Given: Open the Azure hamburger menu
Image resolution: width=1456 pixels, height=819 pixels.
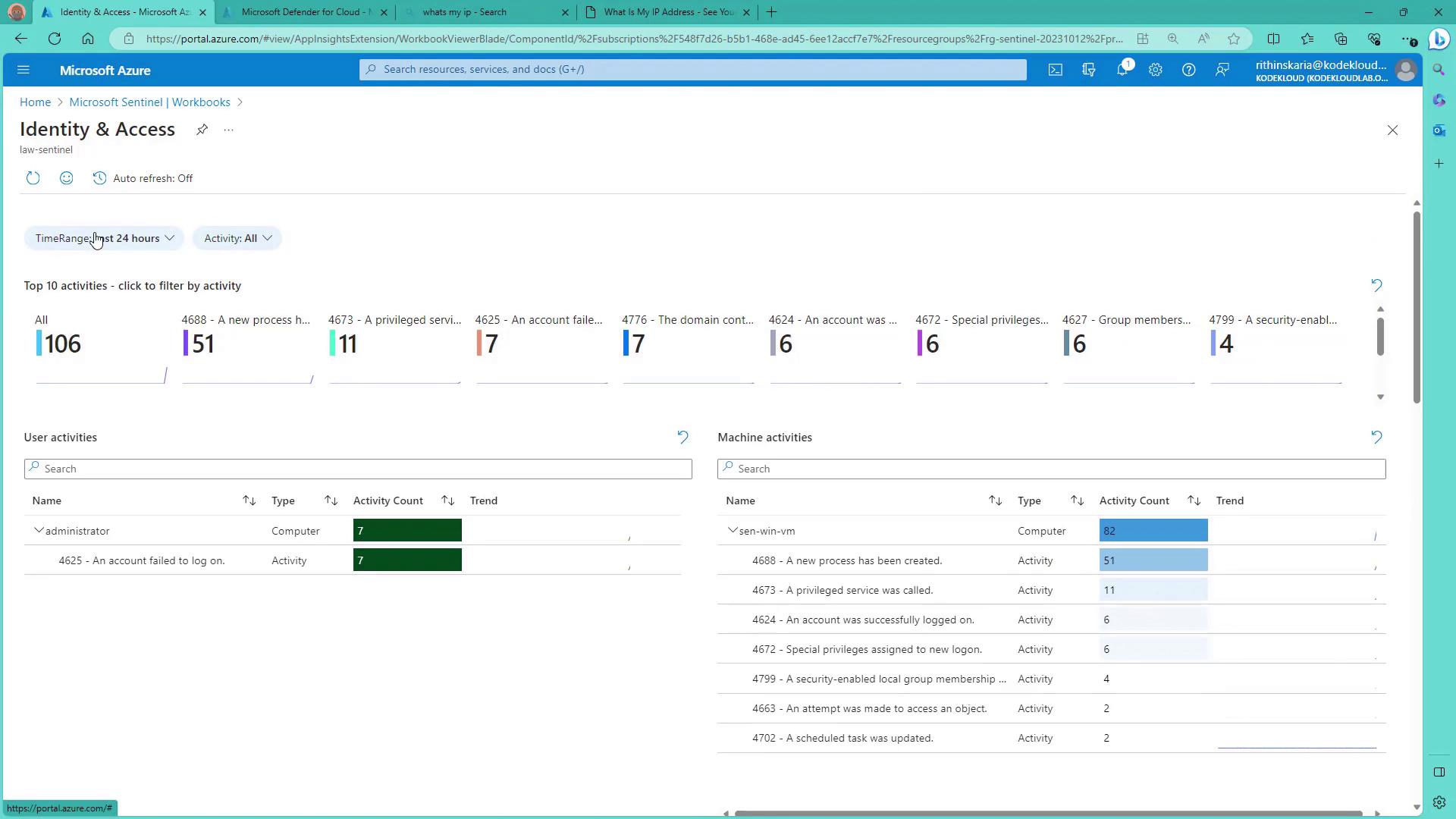Looking at the screenshot, I should pos(23,70).
